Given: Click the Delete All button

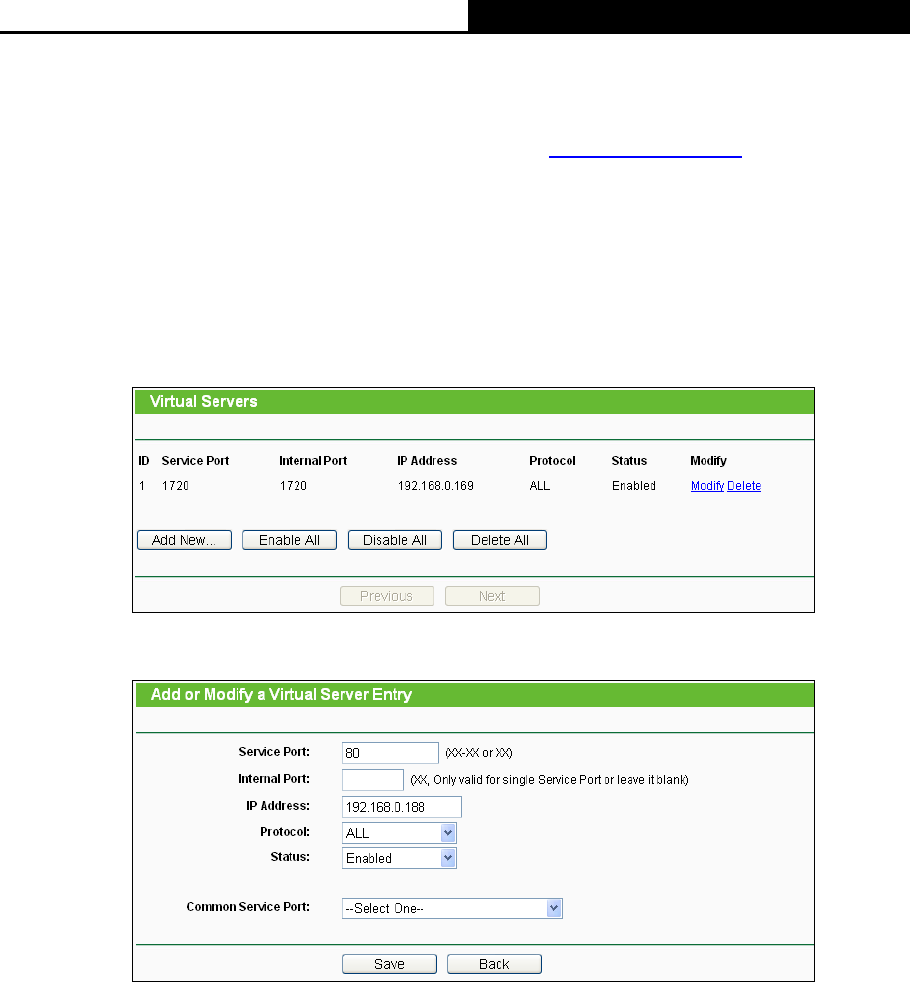Looking at the screenshot, I should [x=500, y=540].
